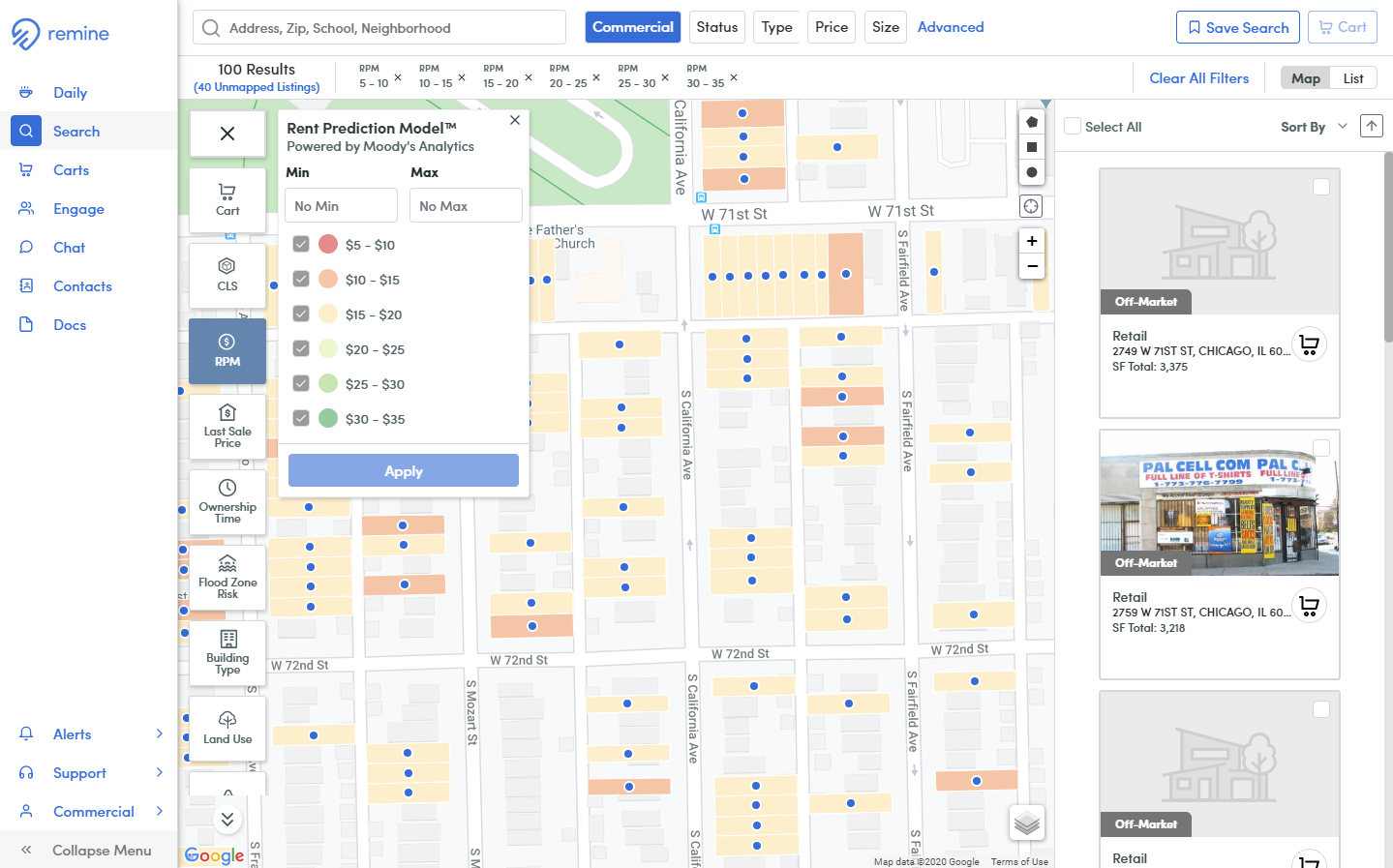Check the Select All box
1393x868 pixels.
pos(1073,126)
